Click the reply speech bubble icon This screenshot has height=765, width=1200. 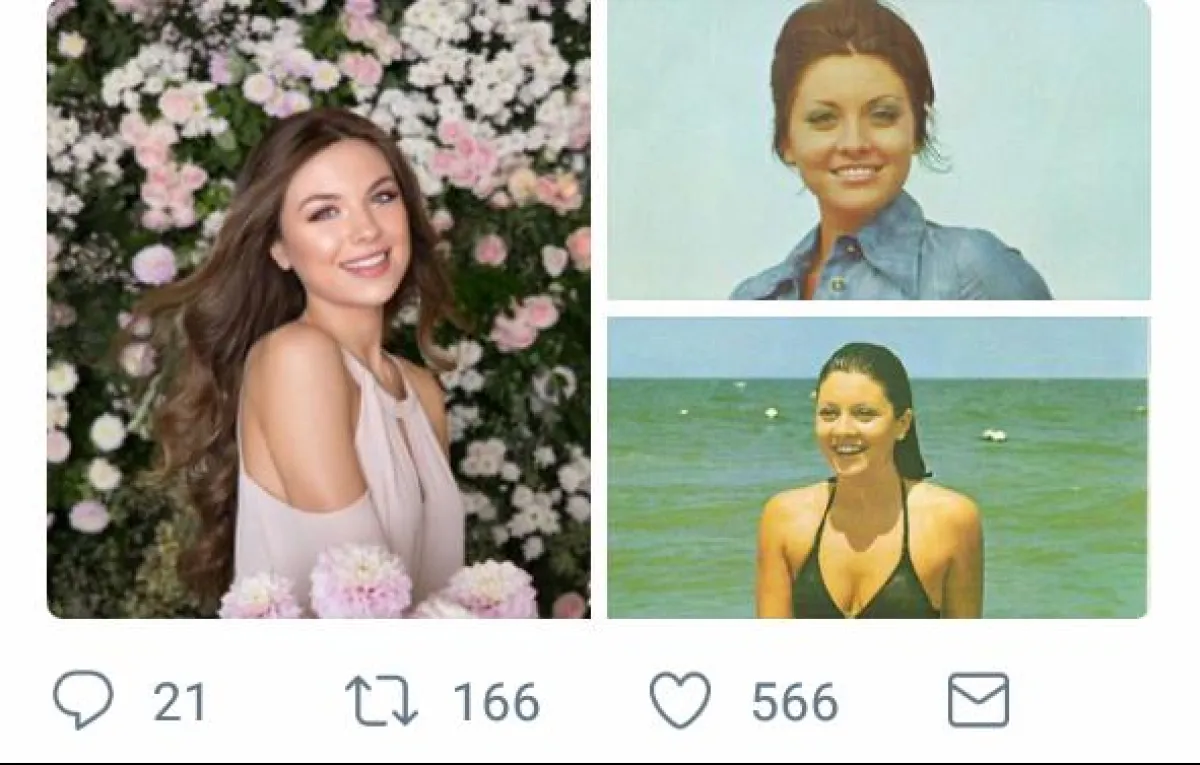point(83,700)
